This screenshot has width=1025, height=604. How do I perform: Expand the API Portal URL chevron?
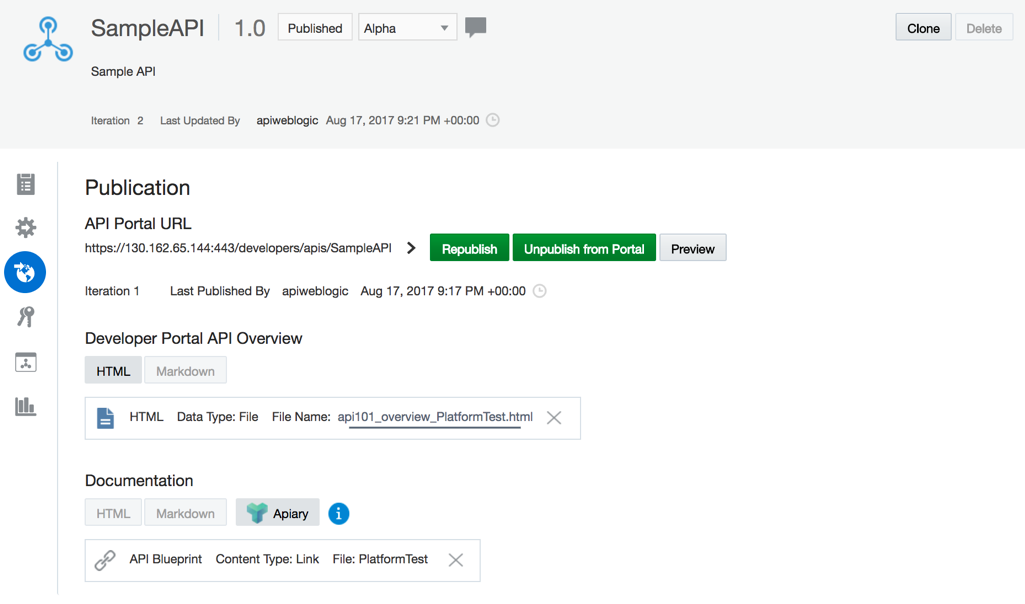pyautogui.click(x=411, y=248)
